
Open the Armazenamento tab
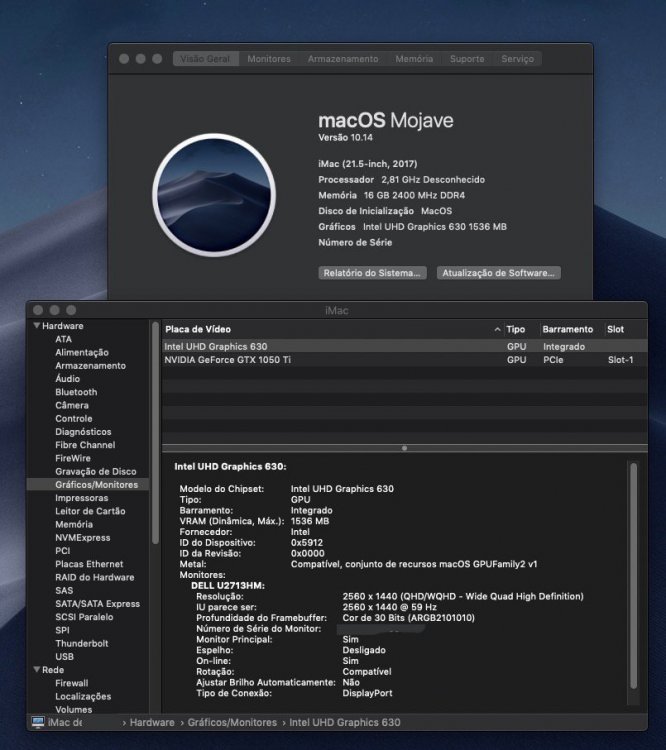tap(343, 59)
